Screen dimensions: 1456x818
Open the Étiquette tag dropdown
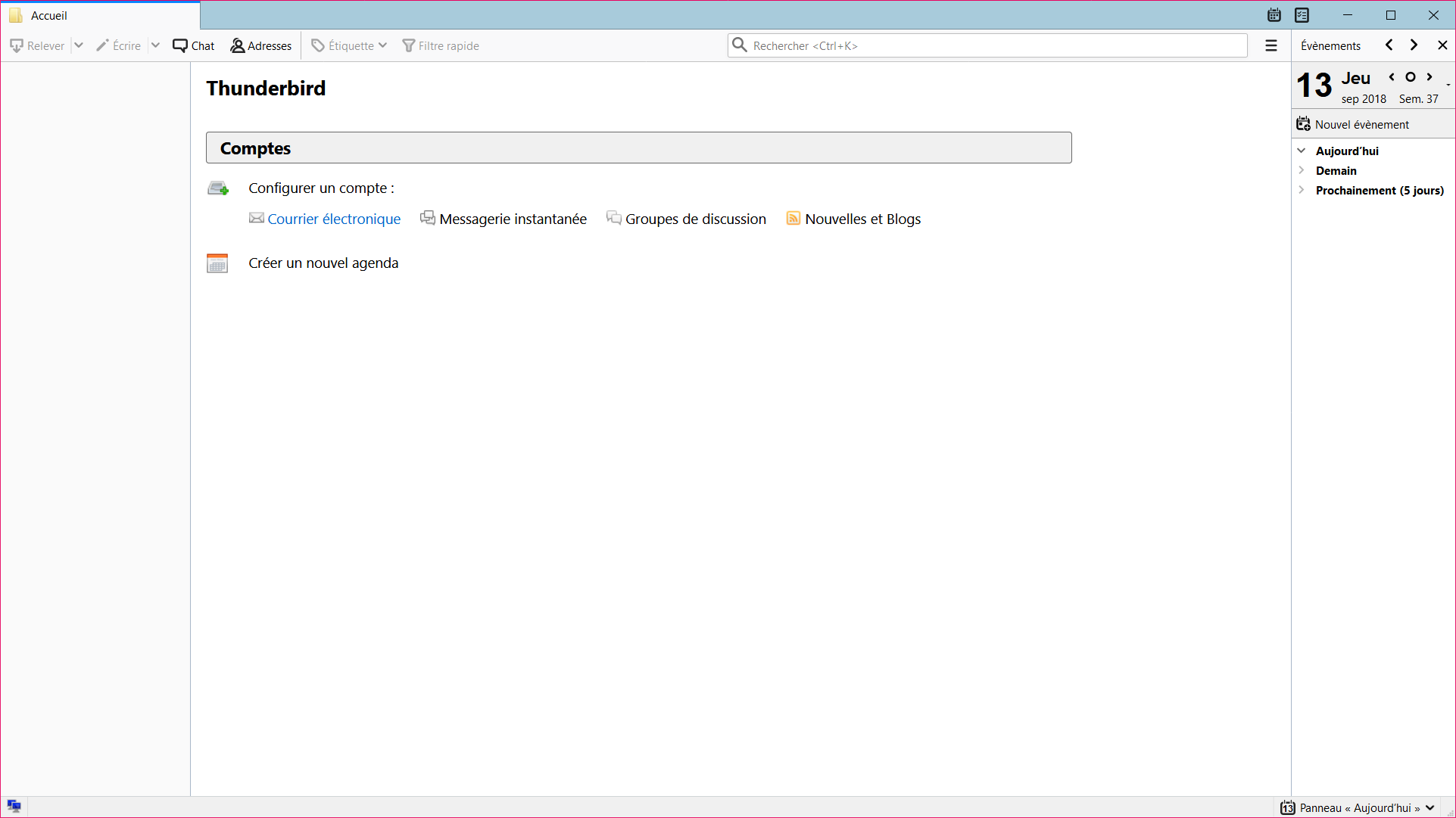(349, 46)
